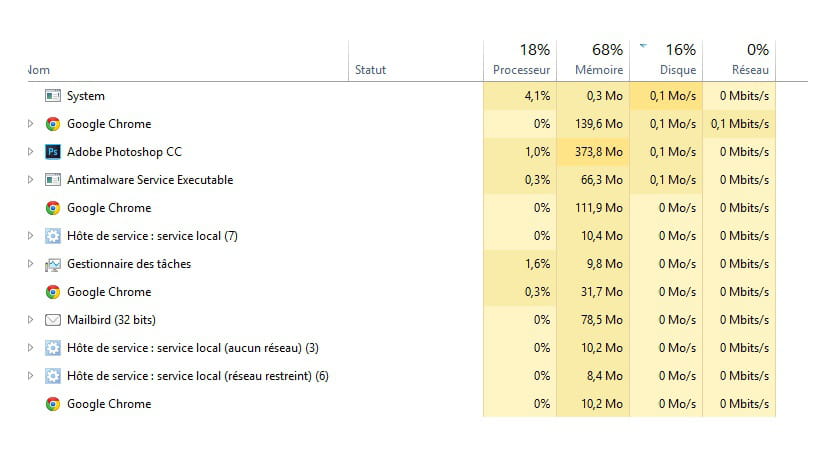Click the gear icon for service local (7)

coord(53,236)
